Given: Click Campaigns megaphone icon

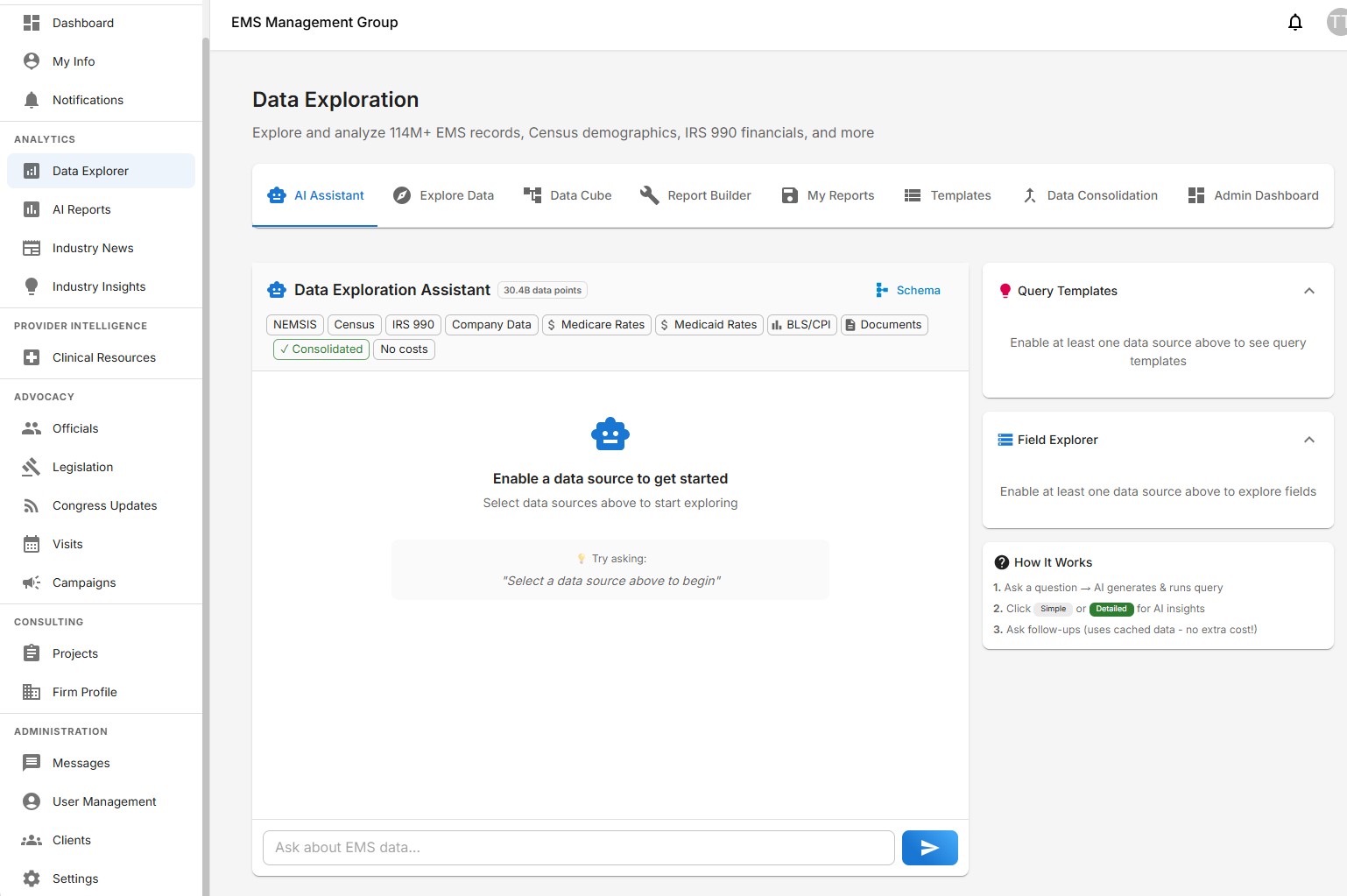Looking at the screenshot, I should point(32,582).
